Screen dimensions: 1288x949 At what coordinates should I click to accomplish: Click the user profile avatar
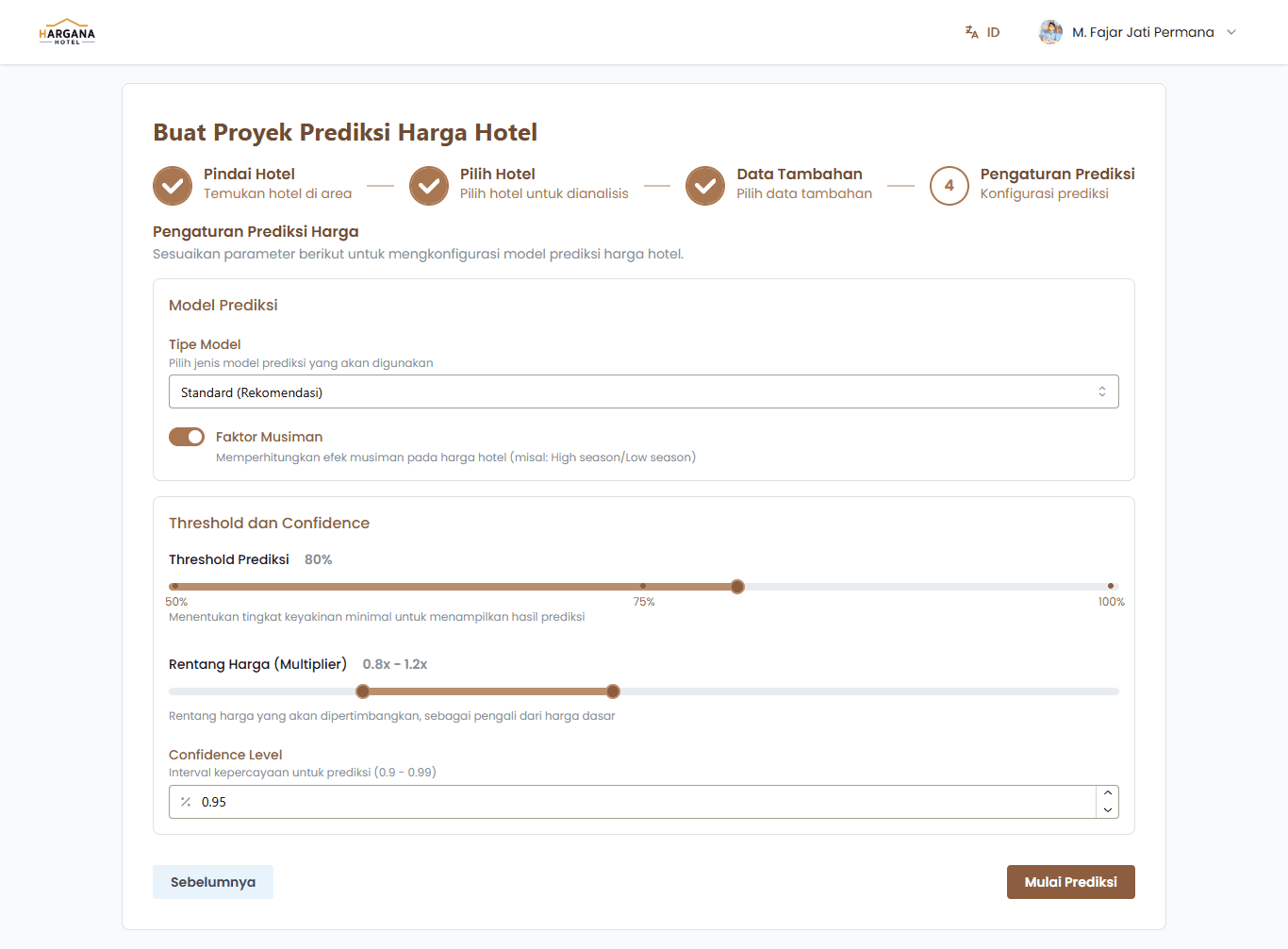(x=1050, y=32)
